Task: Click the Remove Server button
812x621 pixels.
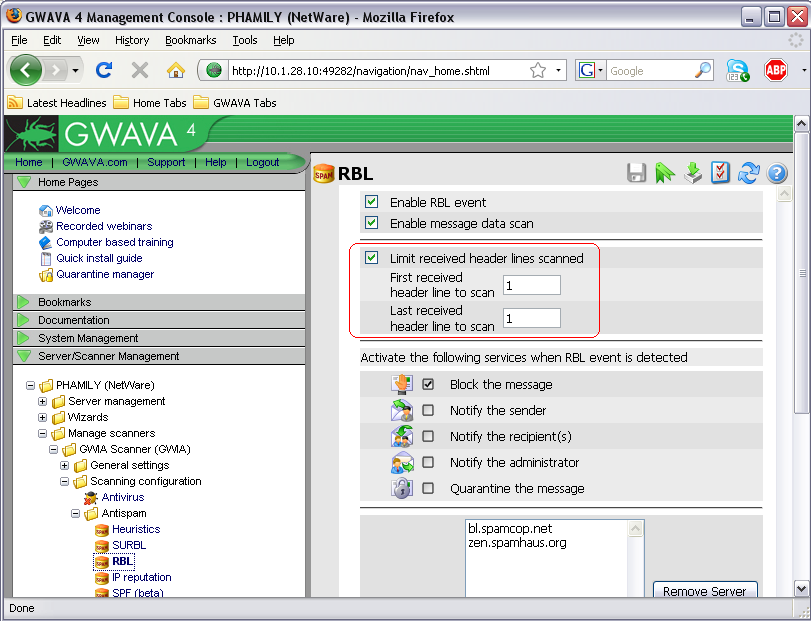Action: pos(705,589)
